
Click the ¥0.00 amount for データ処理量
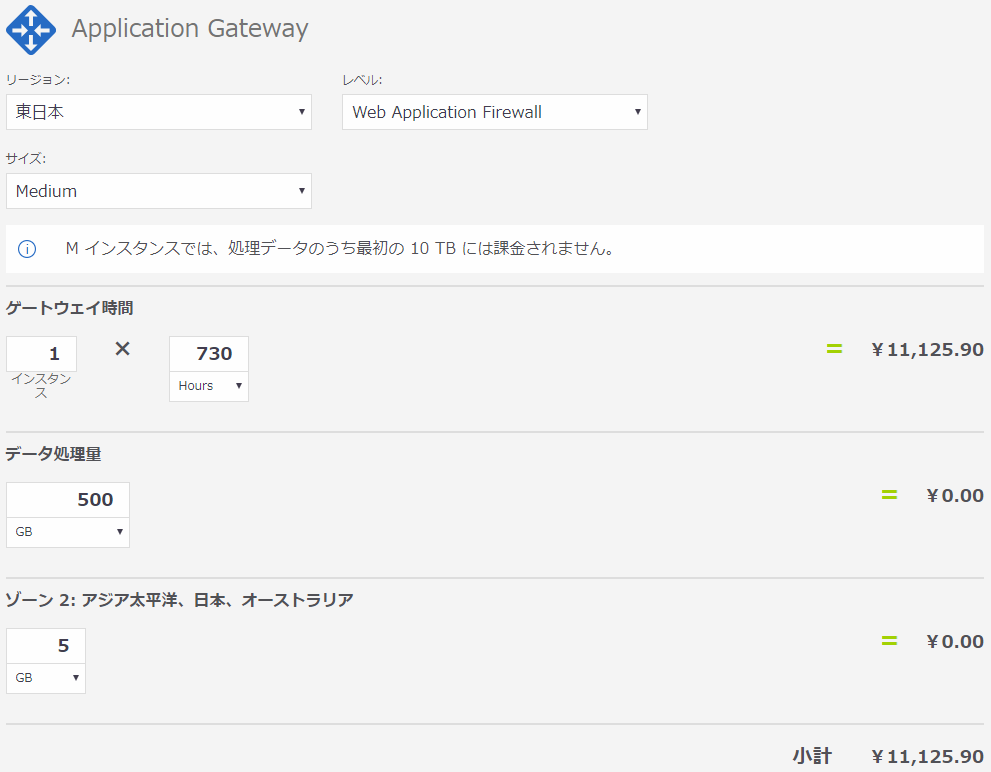point(955,496)
